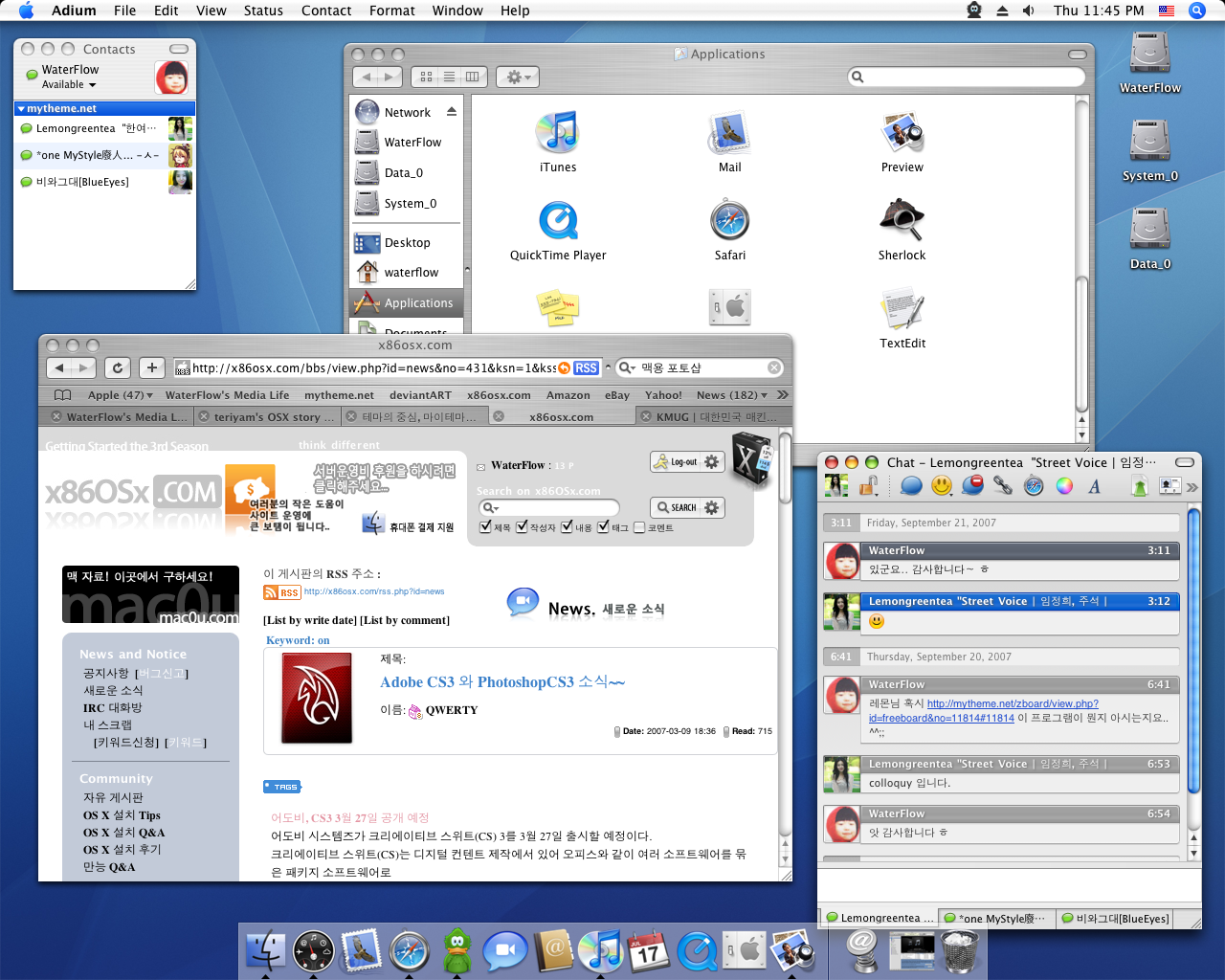Open the News (182) bookmarks dropdown
The width and height of the screenshot is (1225, 980).
732,394
